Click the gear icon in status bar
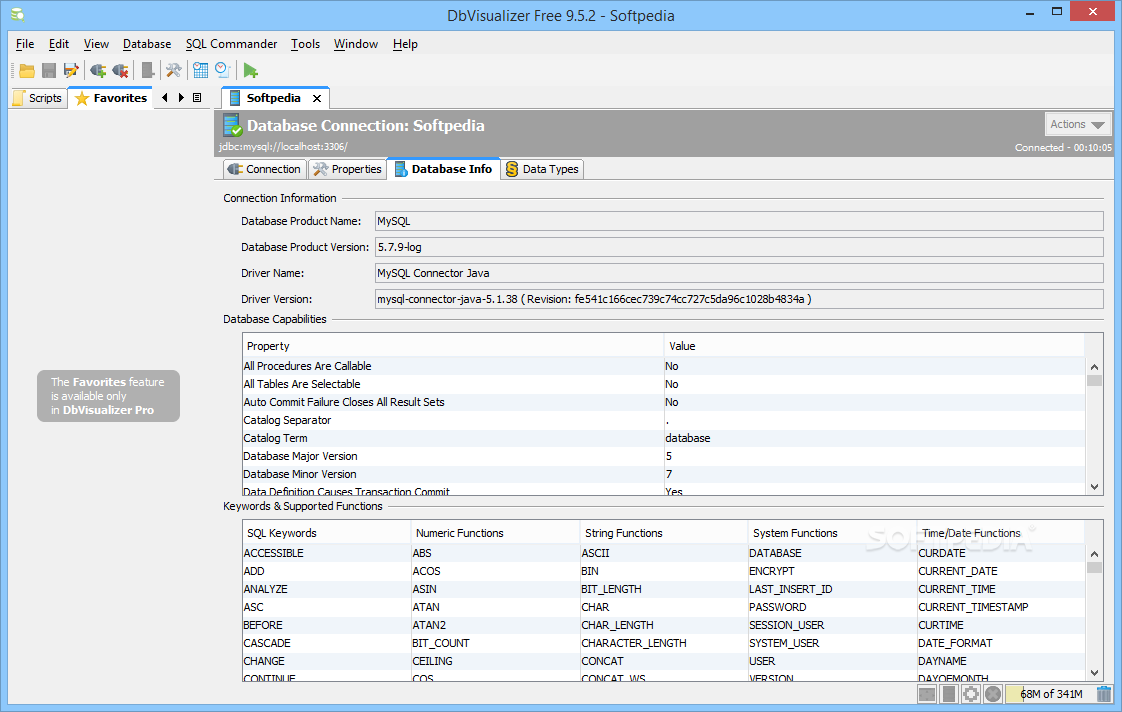Screen dimensions: 1122x712 click(x=971, y=693)
